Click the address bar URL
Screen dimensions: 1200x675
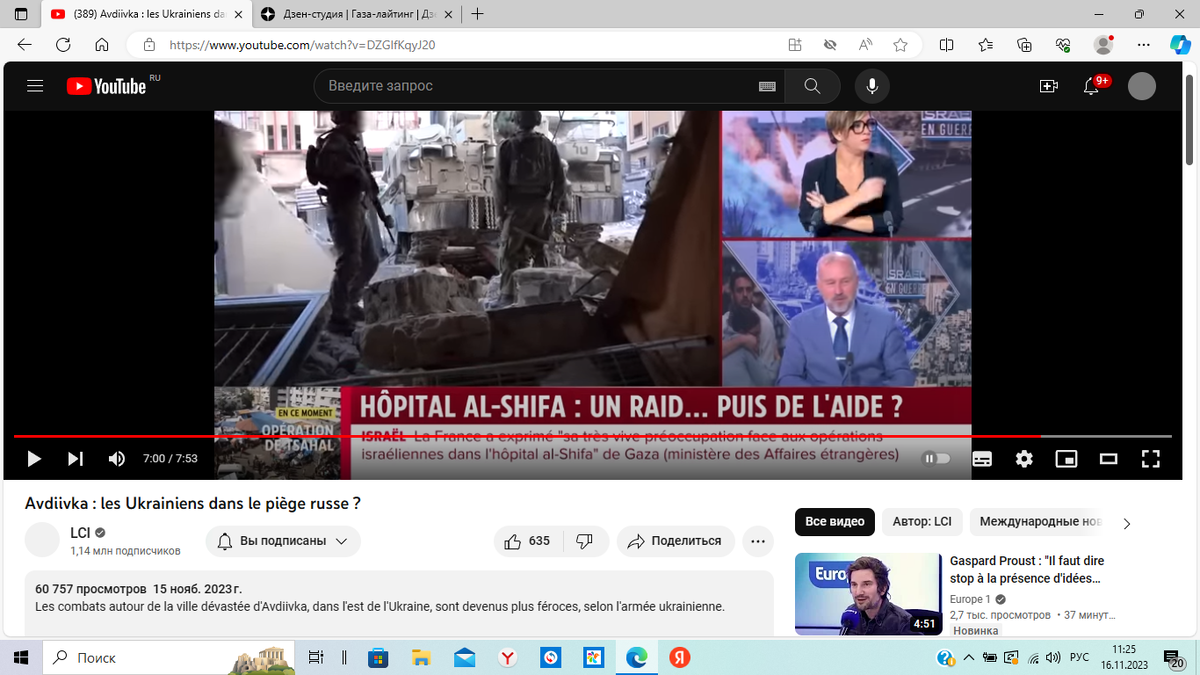[x=302, y=45]
